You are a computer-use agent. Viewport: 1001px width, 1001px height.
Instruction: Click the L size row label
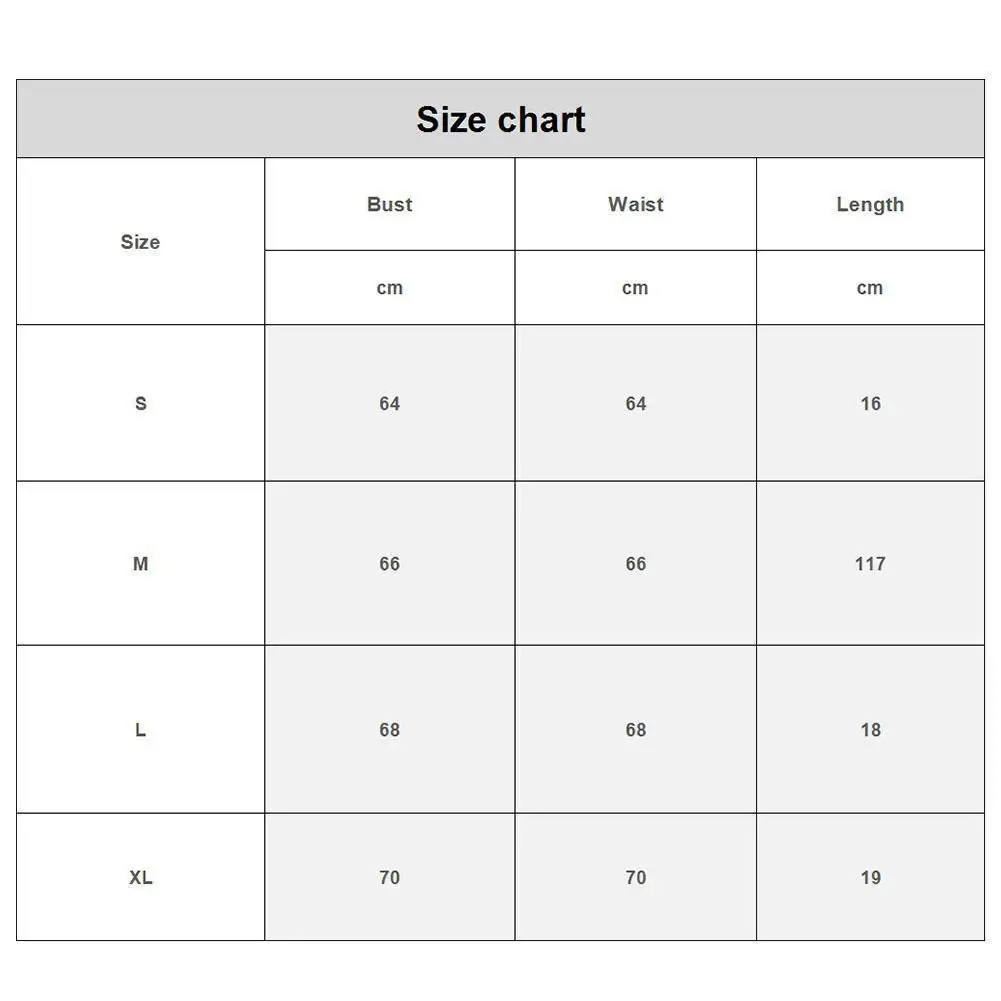(x=140, y=730)
